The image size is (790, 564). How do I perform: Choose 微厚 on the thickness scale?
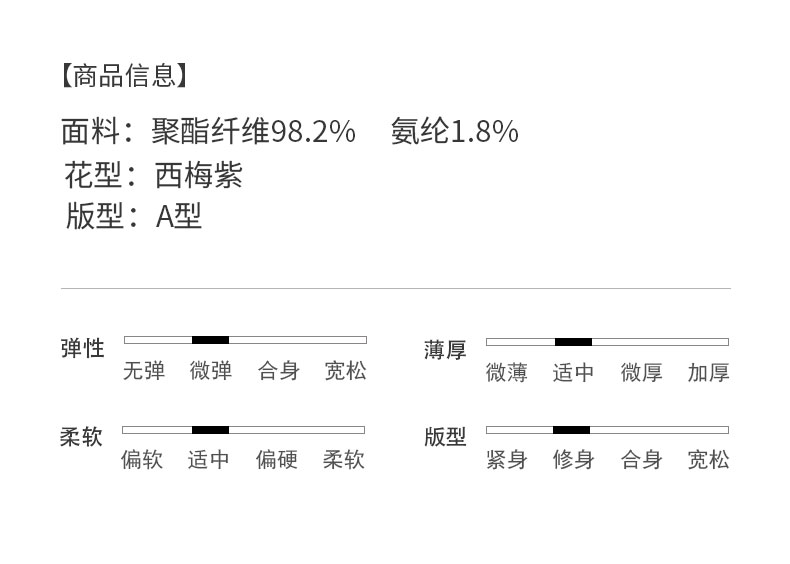tap(641, 373)
